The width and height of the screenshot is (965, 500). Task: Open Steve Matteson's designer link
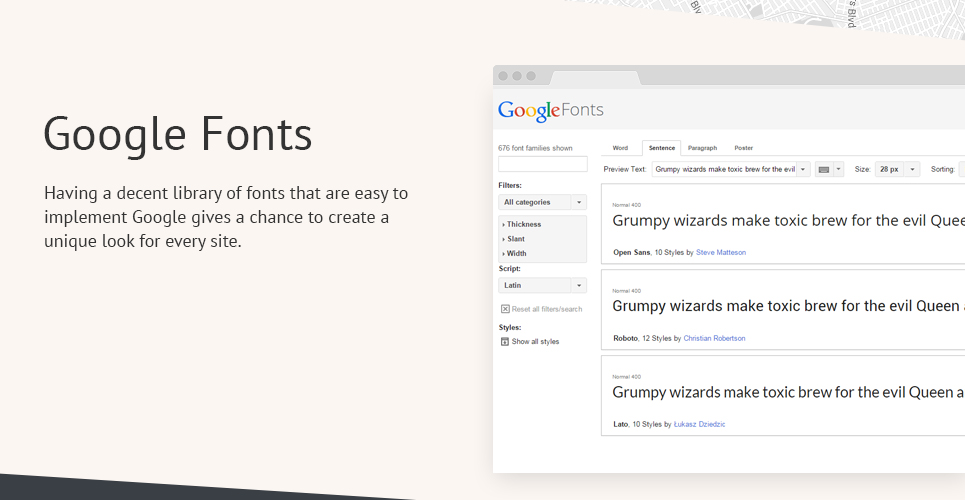(x=721, y=252)
